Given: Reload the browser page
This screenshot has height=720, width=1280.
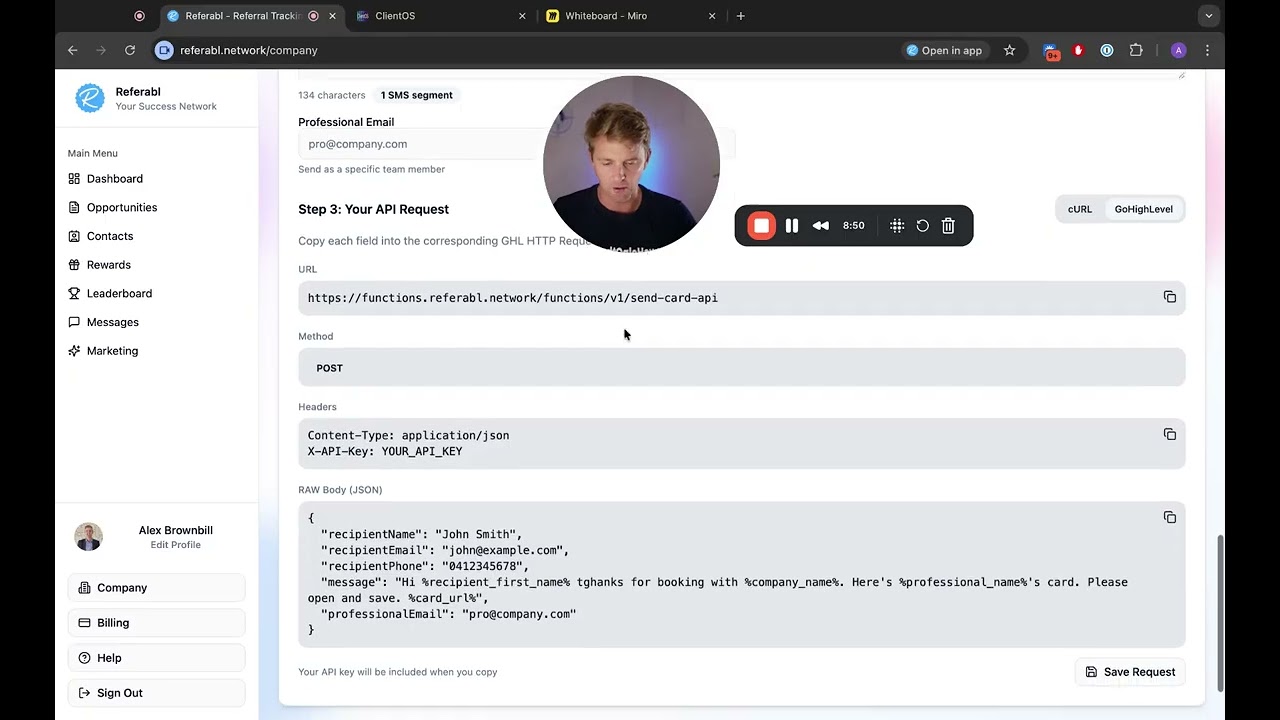Looking at the screenshot, I should click(130, 50).
